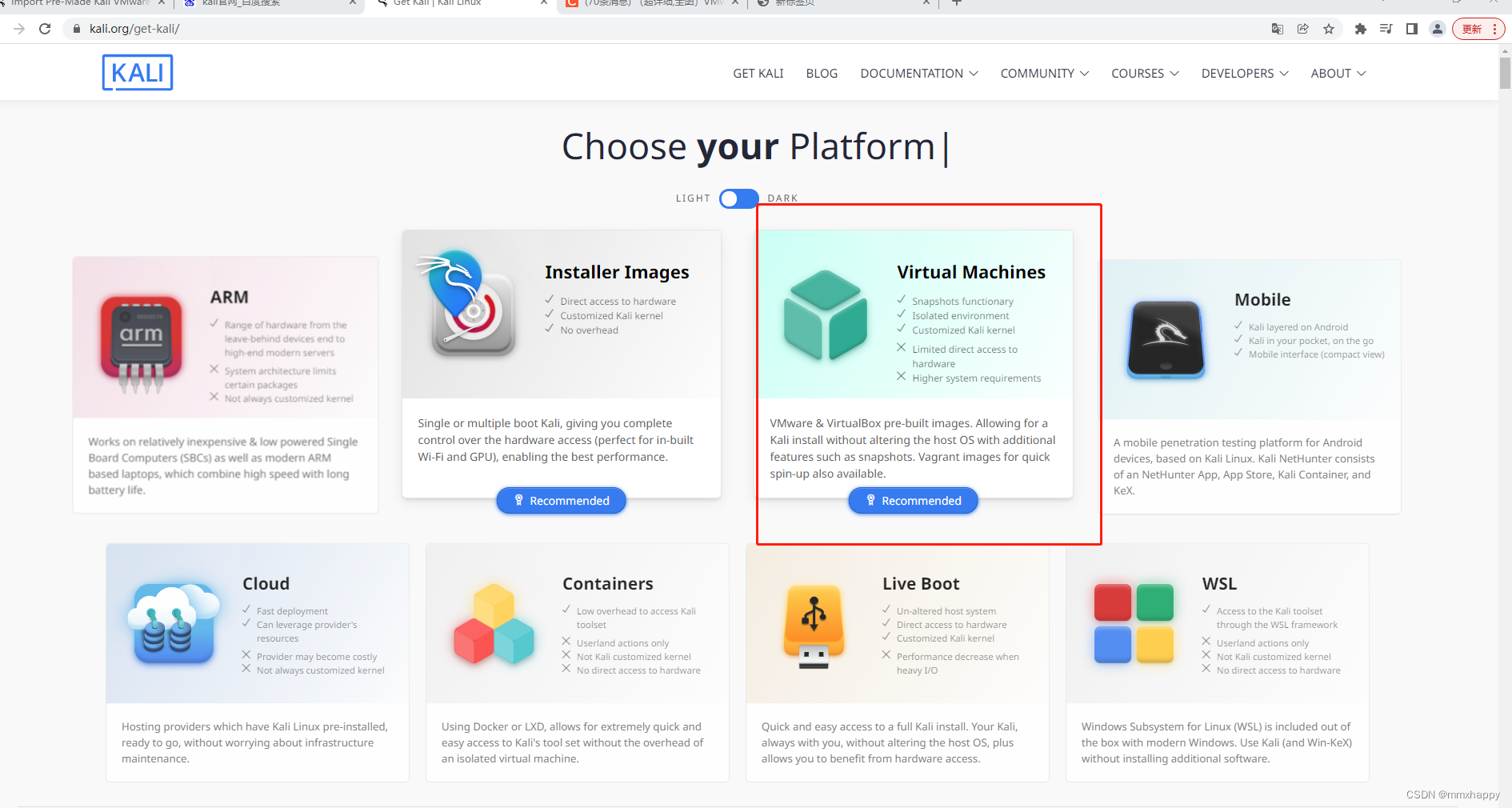Click 'Higher system requirements' text
Viewport: 1512px width, 808px height.
[x=976, y=378]
